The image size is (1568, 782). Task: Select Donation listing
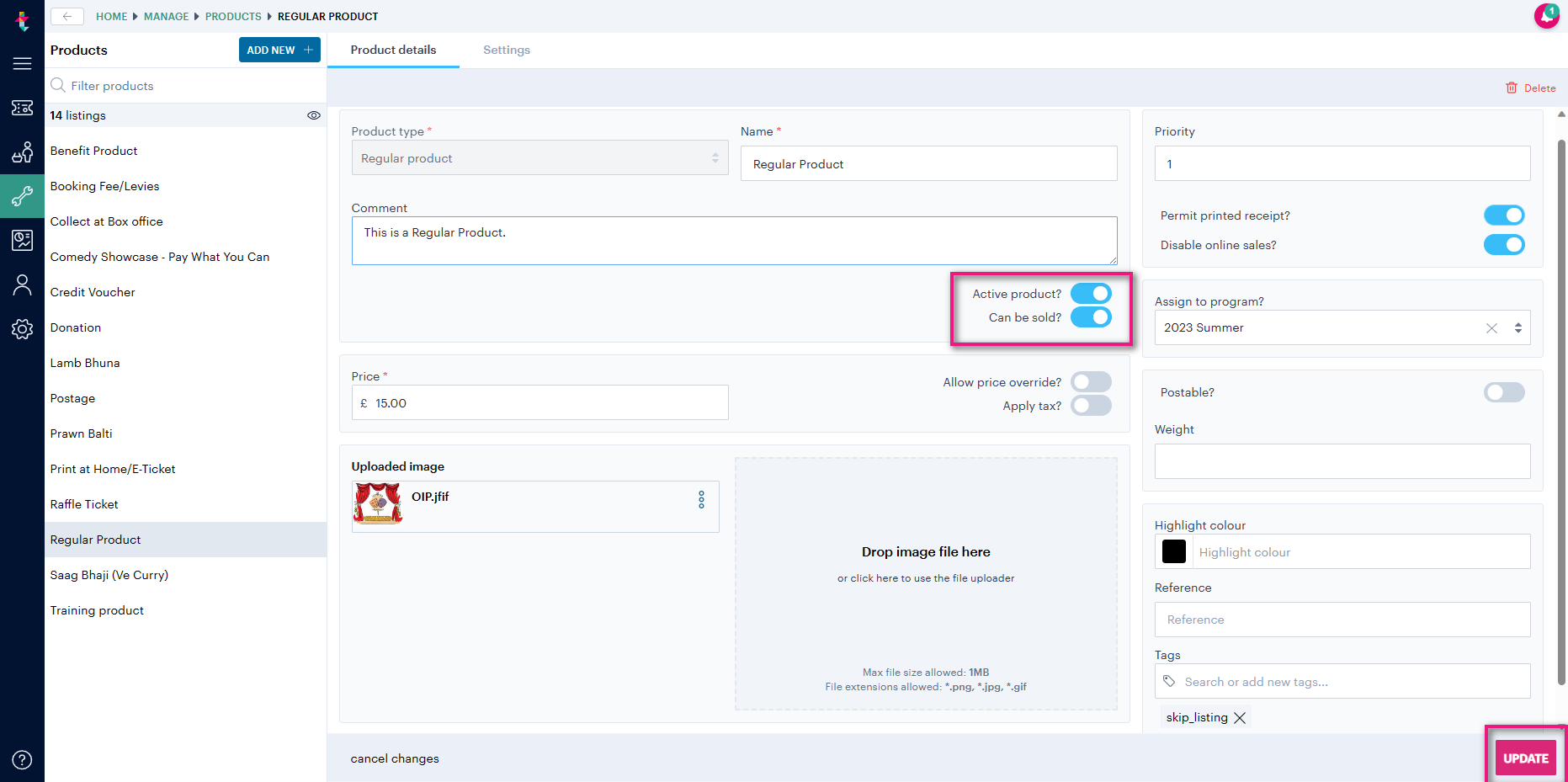point(185,327)
